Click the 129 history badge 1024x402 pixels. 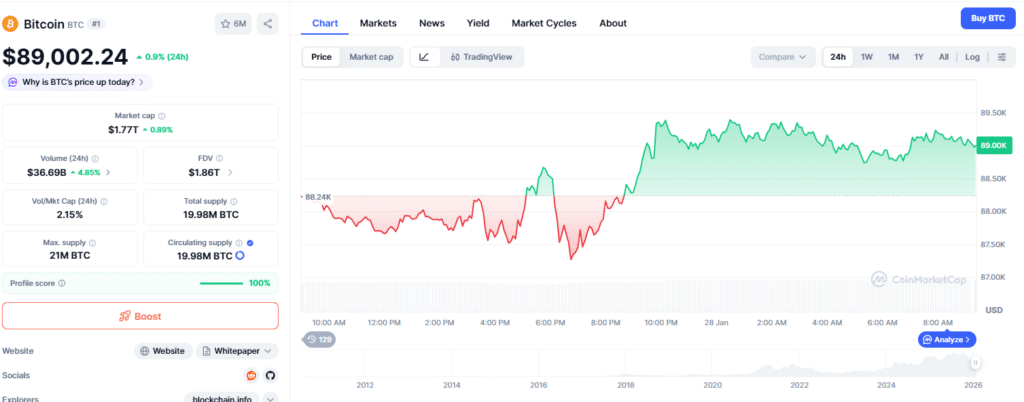tap(318, 339)
